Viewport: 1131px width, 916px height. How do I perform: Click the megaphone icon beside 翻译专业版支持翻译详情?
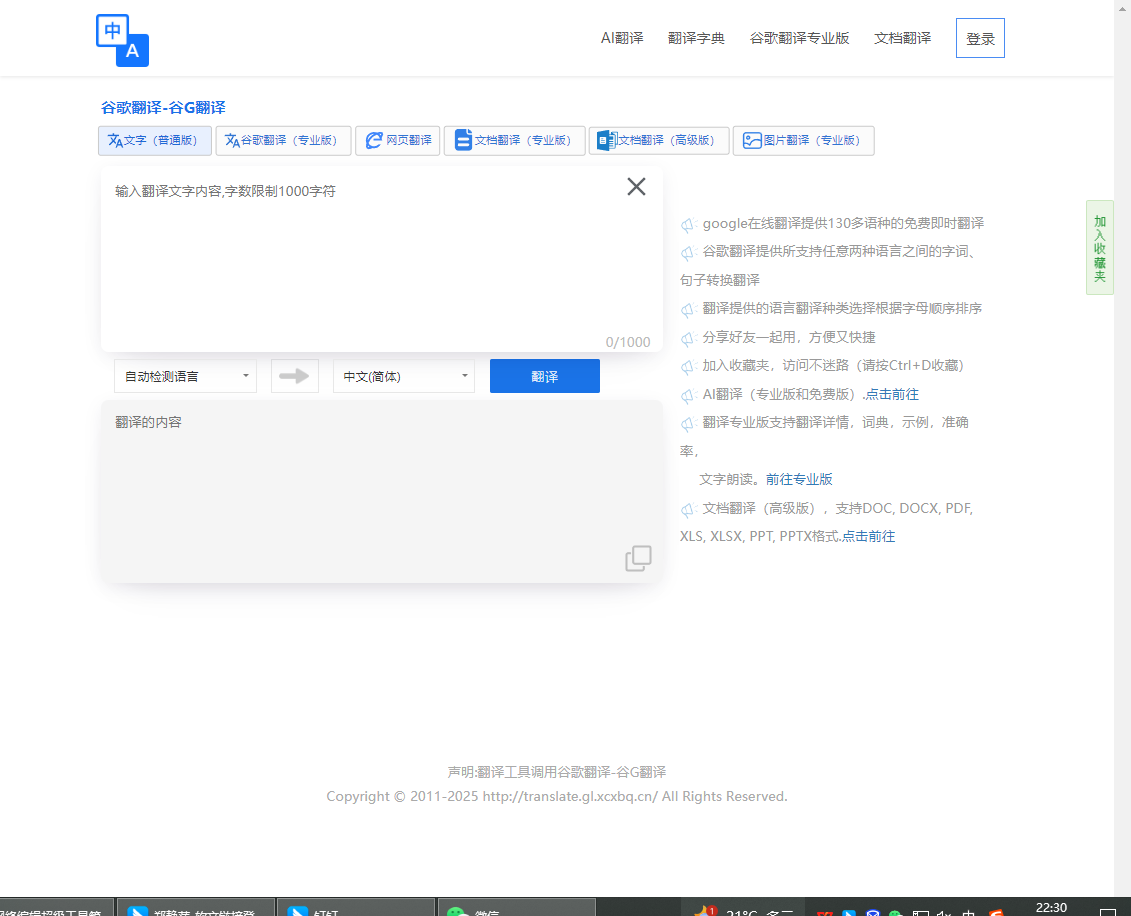click(688, 423)
